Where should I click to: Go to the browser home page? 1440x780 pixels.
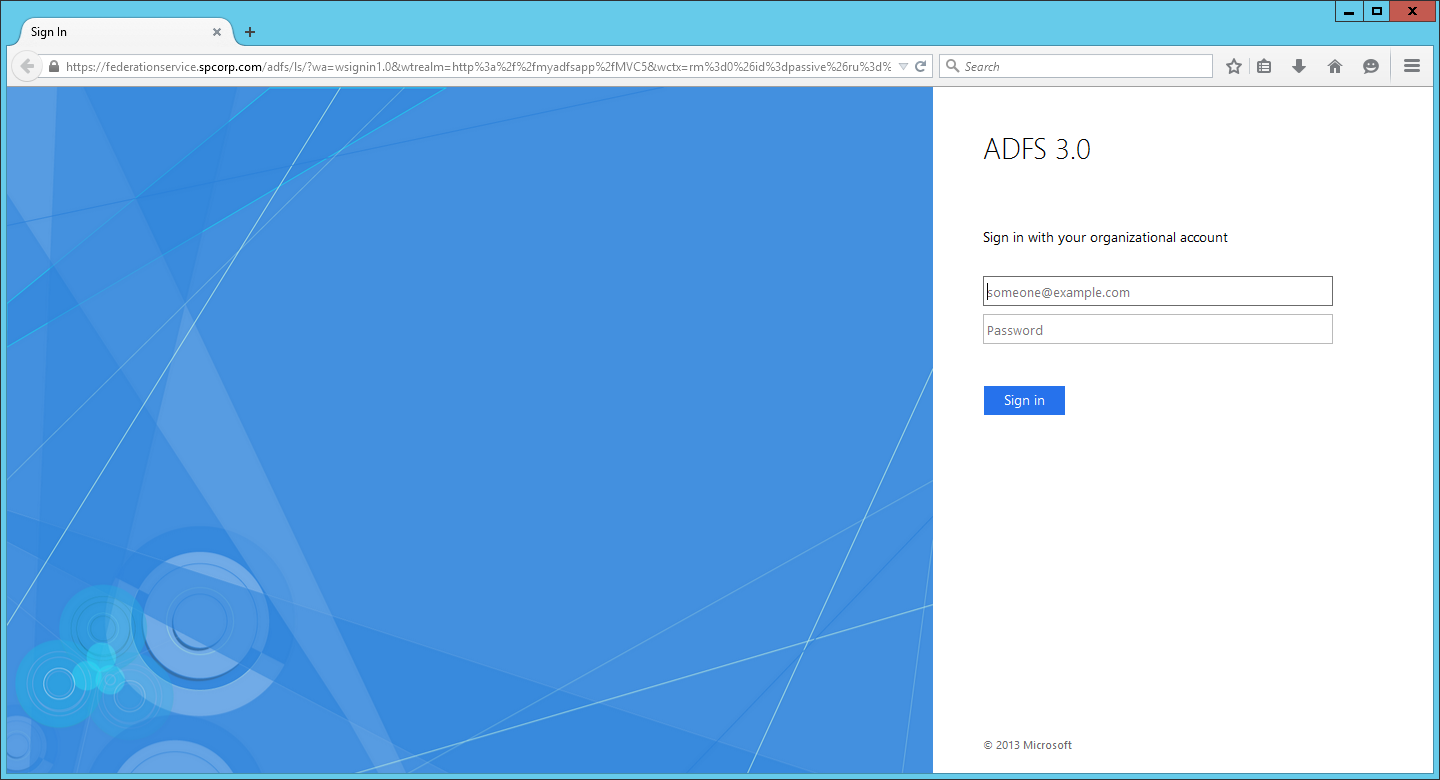point(1334,65)
